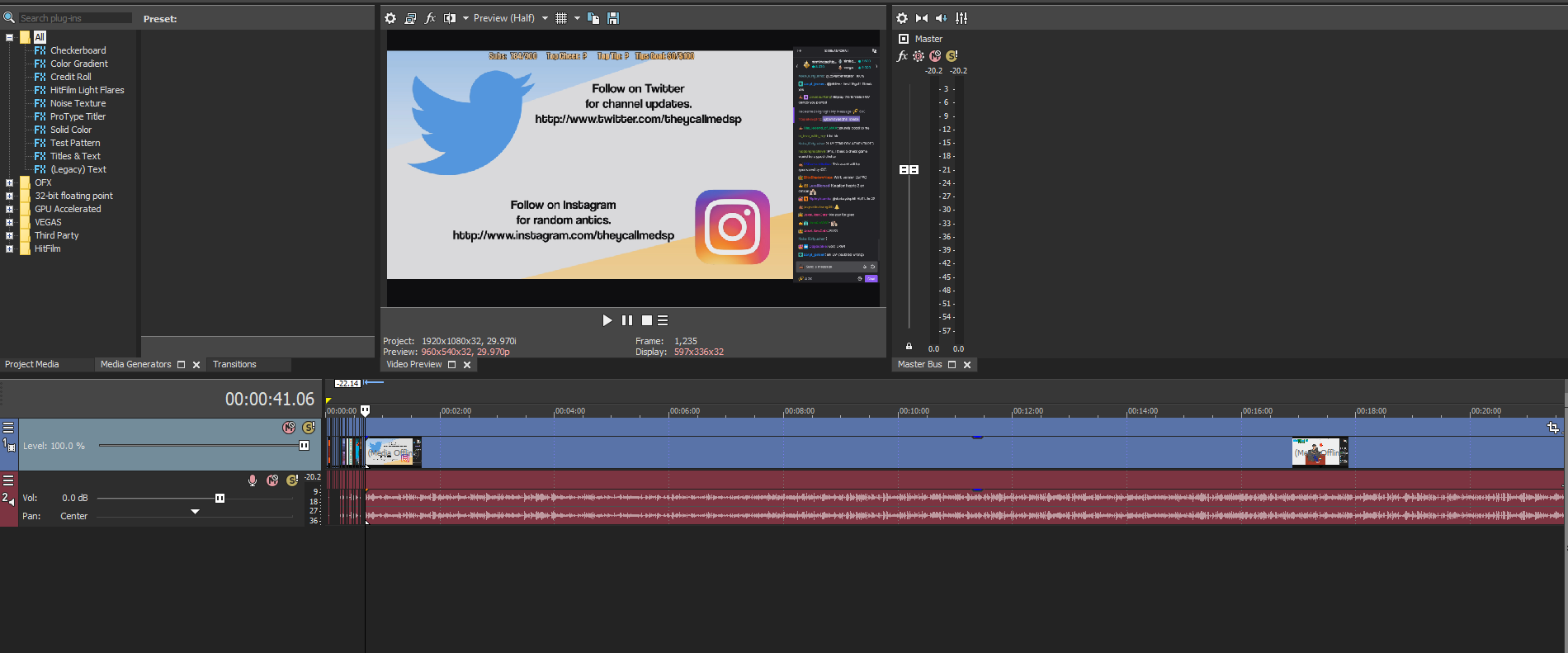
Task: Arm audio track 2 for recording
Action: (x=253, y=480)
